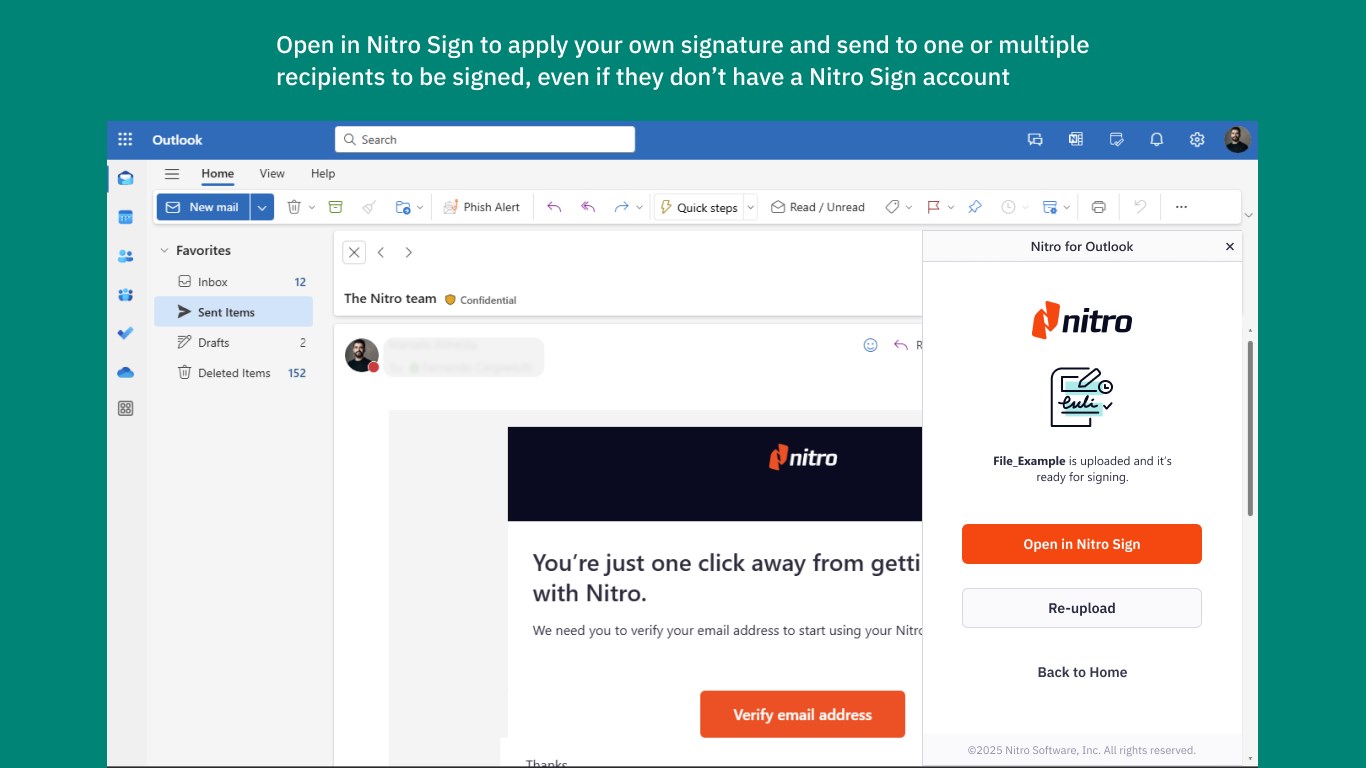Open the Calendar icon in left rail
Image resolution: width=1366 pixels, height=768 pixels.
125,217
